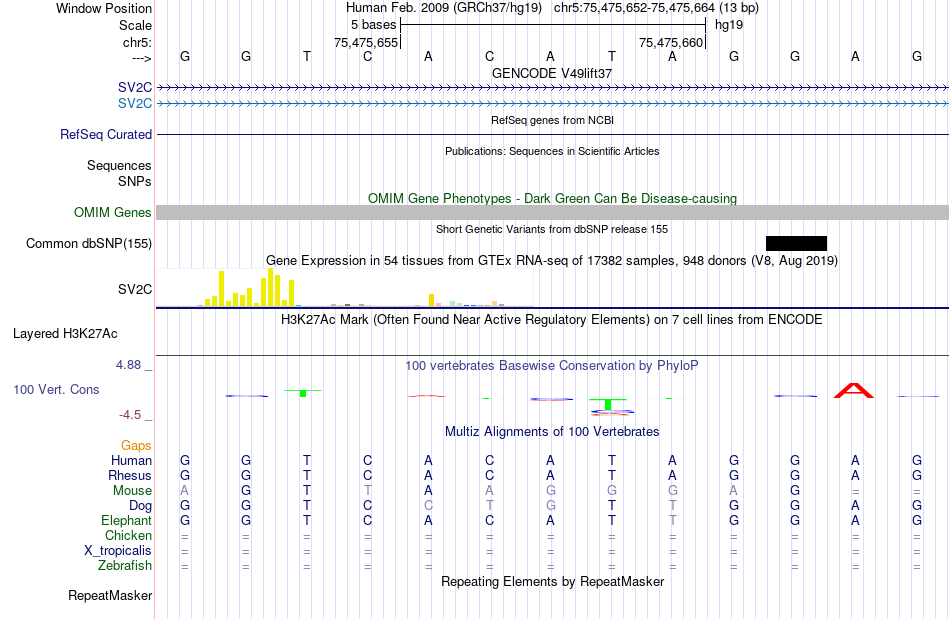Click the Zebrafish alignment row label
The width and height of the screenshot is (950, 619).
click(x=125, y=565)
